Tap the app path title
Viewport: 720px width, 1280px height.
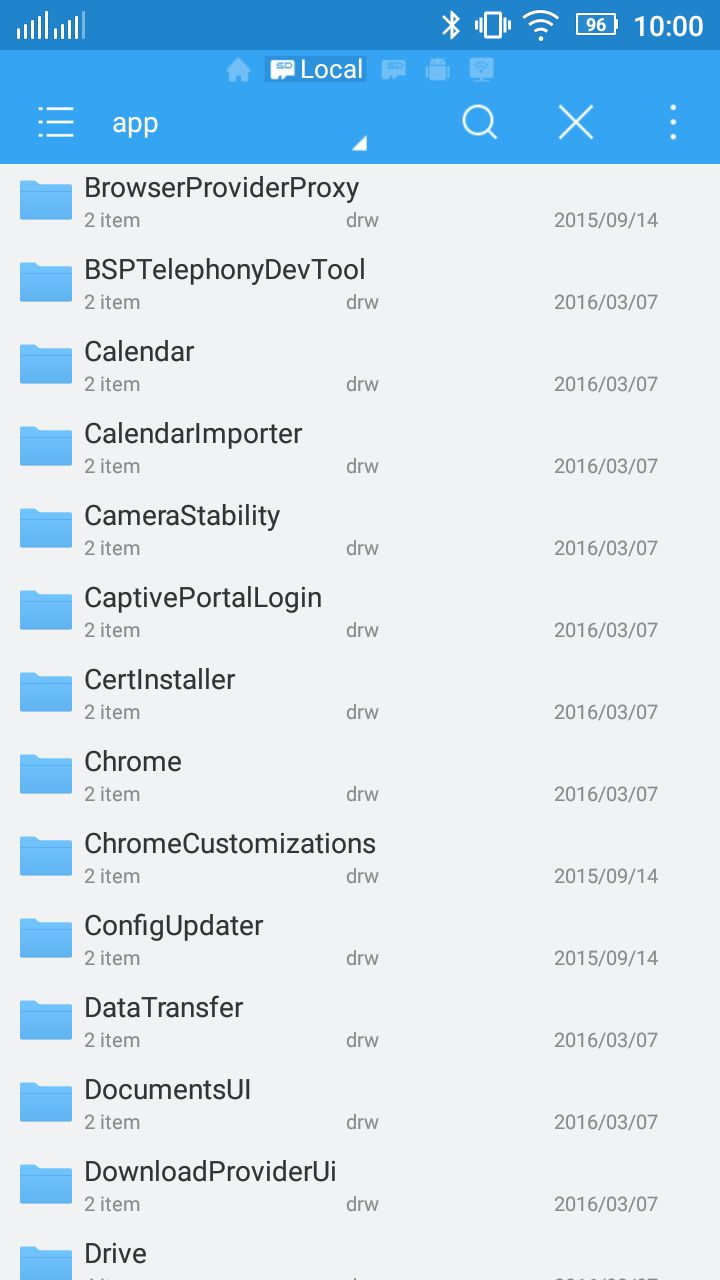135,123
